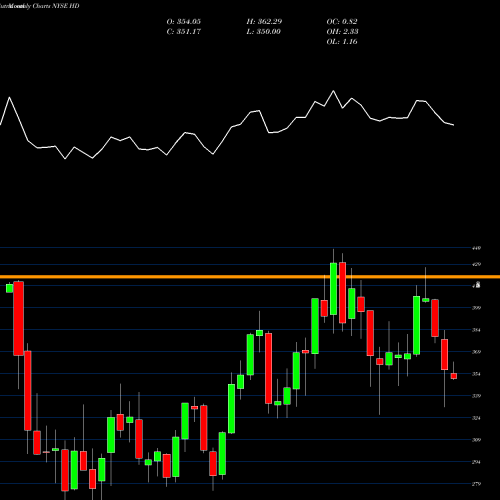Click the 399 price axis label
Screen dimensions: 500x500
click(x=476, y=308)
